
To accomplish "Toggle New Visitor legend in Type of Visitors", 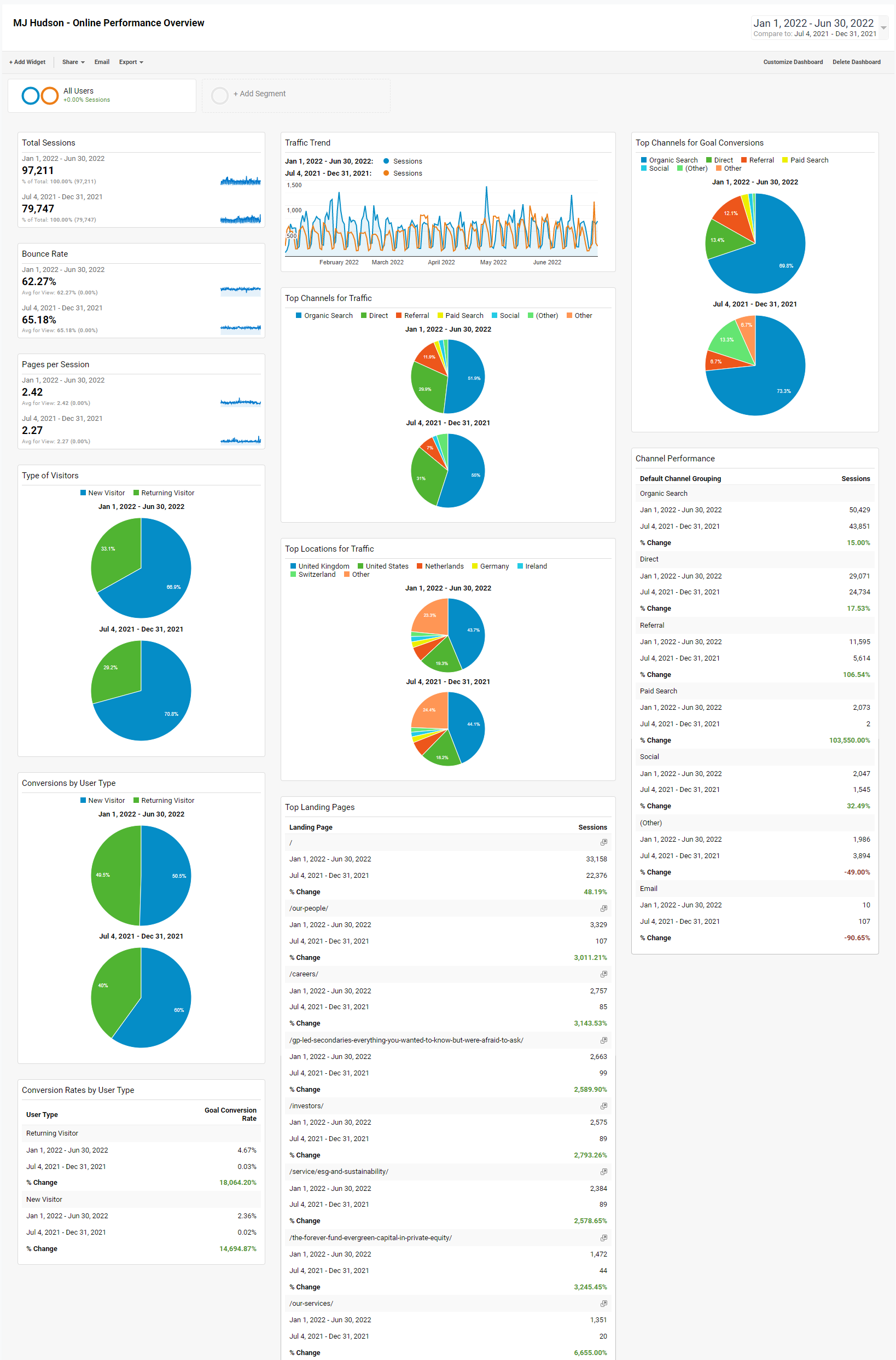I will tap(103, 492).
